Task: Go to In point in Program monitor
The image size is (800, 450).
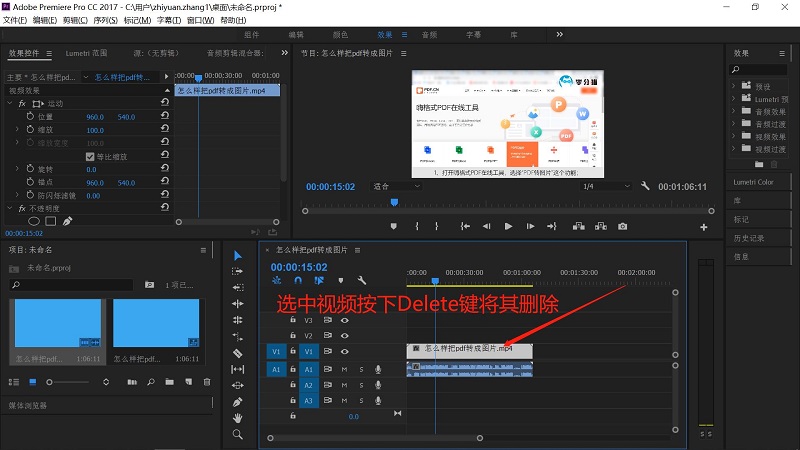Action: coord(465,226)
